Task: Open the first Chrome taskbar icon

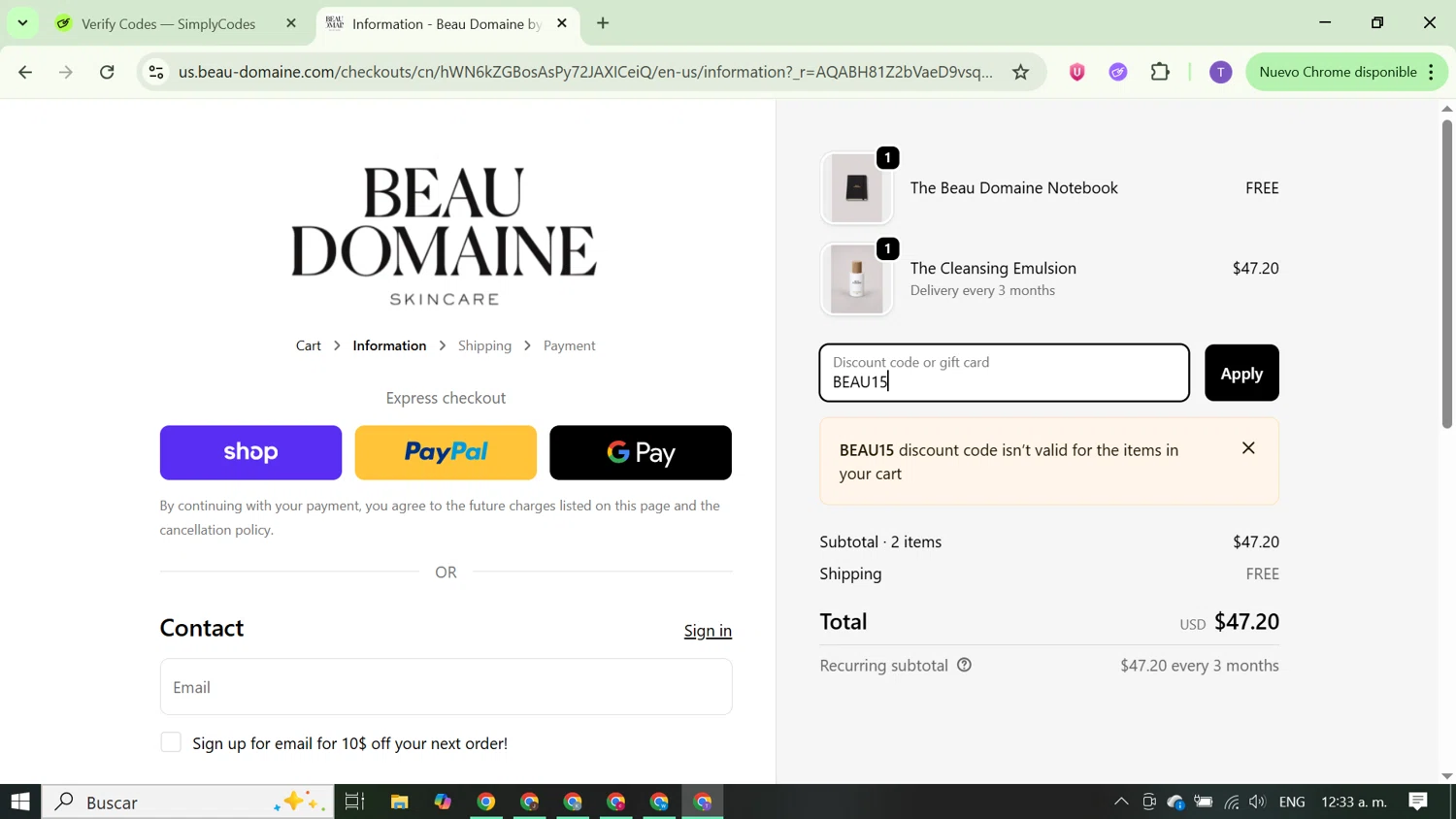Action: (x=486, y=802)
